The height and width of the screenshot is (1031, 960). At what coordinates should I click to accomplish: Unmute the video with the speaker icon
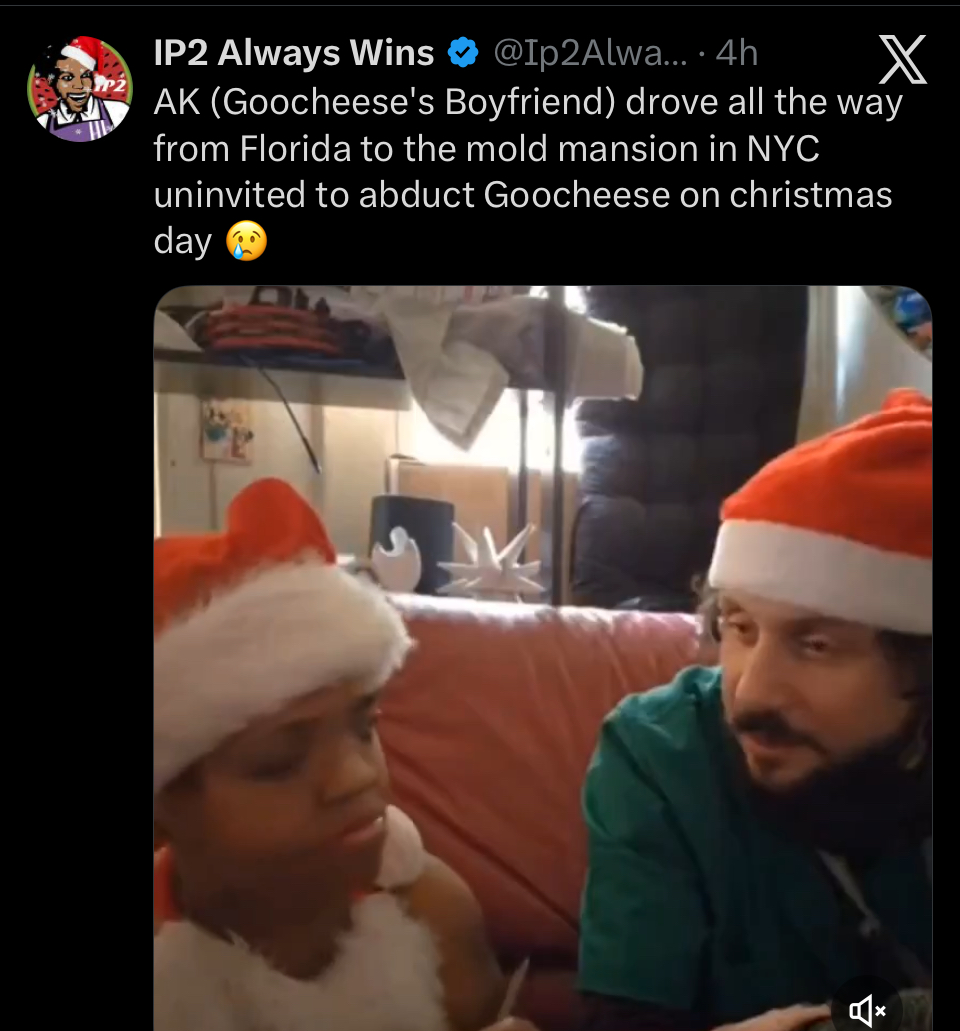pos(867,1009)
